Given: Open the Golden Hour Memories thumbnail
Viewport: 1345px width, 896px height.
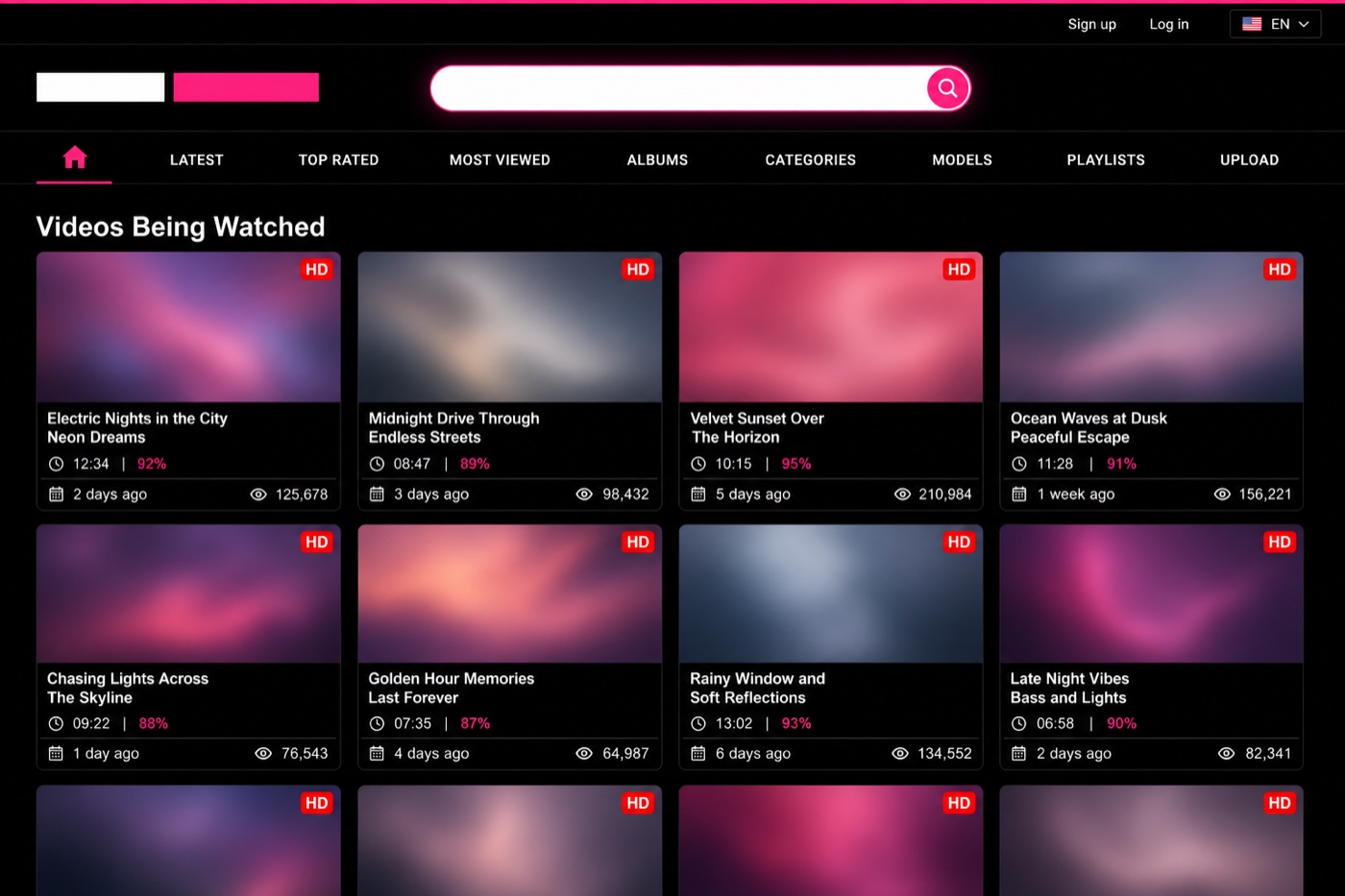Looking at the screenshot, I should point(509,594).
